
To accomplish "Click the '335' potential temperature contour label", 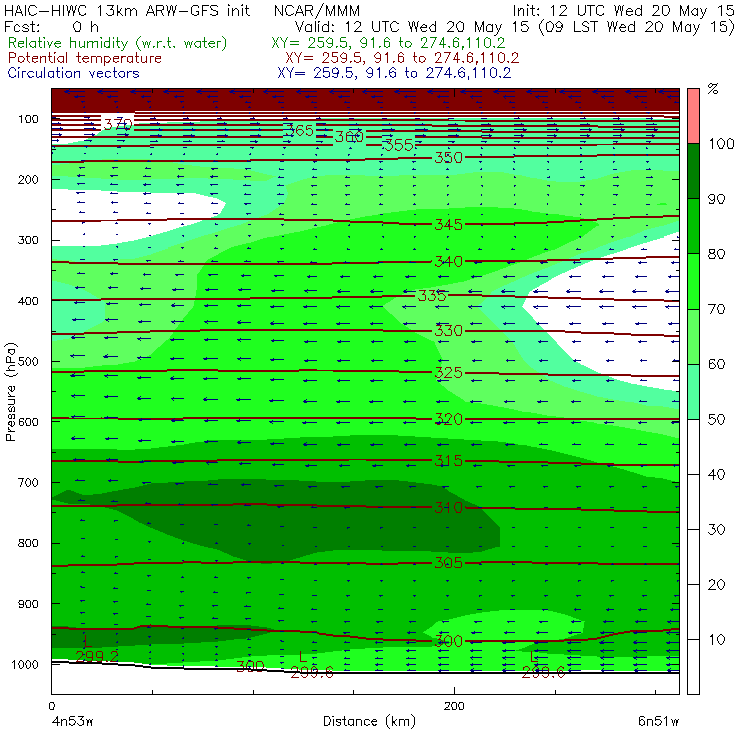I will (432, 295).
